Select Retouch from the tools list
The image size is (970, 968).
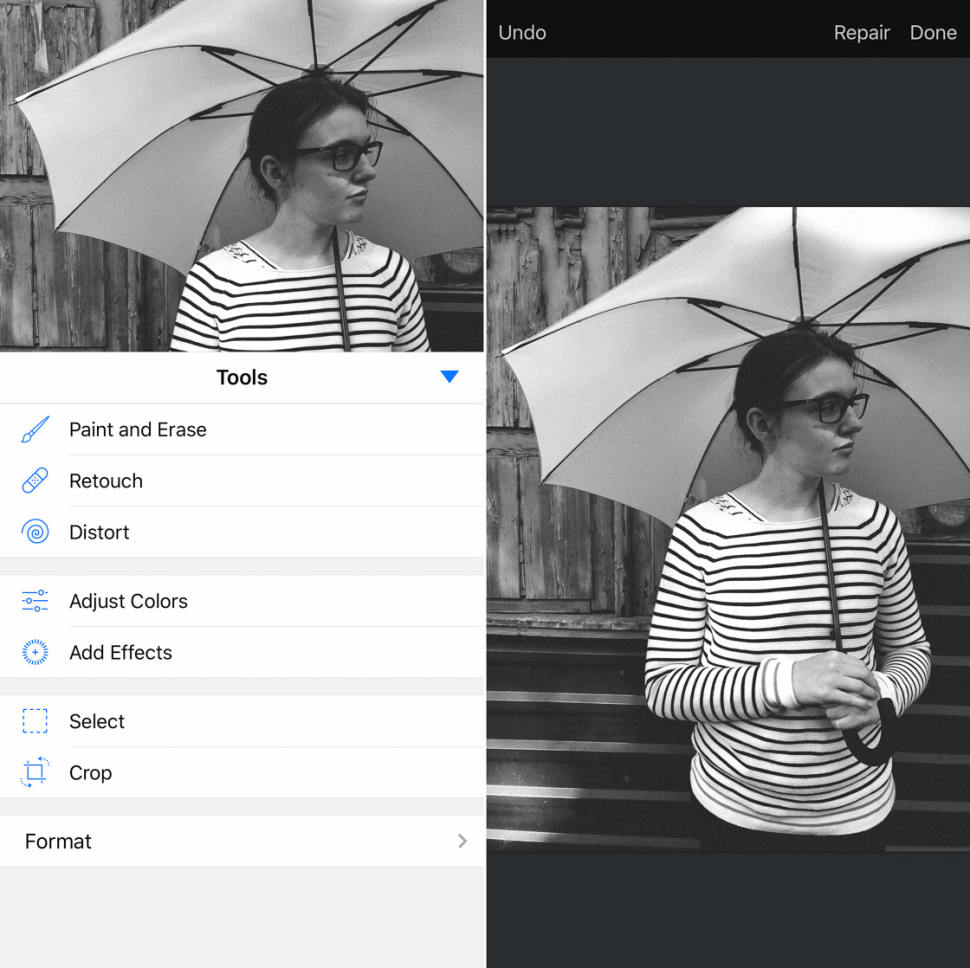click(x=105, y=480)
